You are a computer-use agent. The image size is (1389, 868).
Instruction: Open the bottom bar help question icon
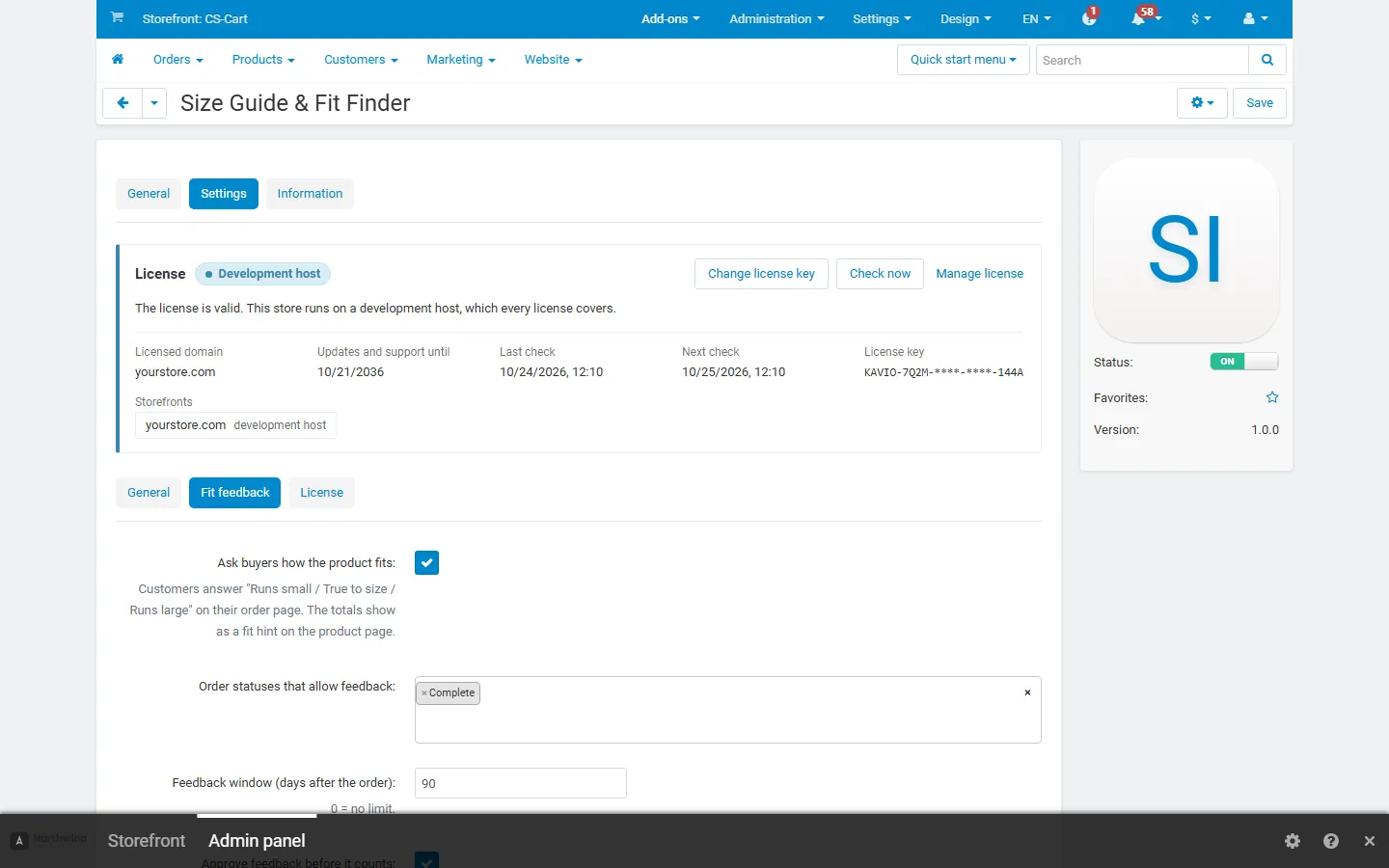coord(1331,841)
